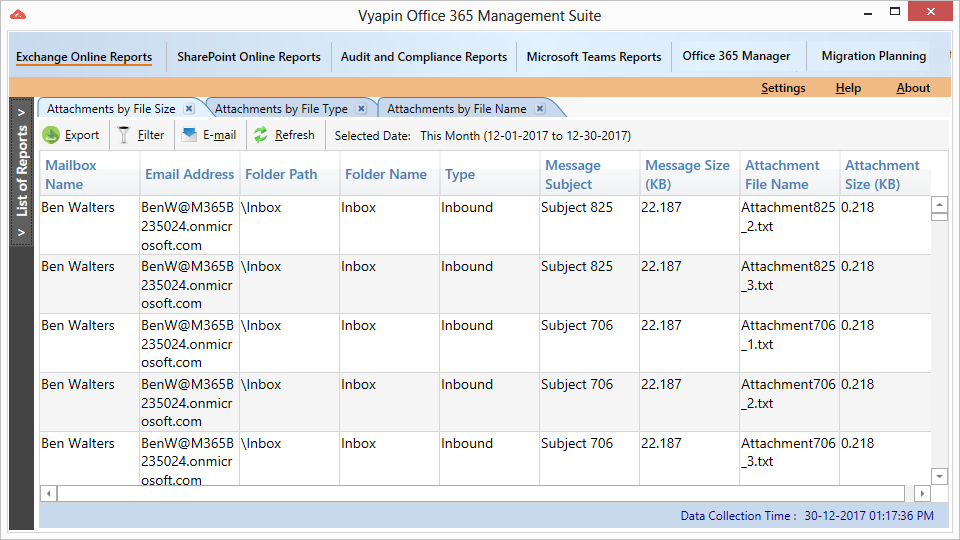Click Ben Walters in the first row
Screen dimensions: 960x540
point(78,208)
